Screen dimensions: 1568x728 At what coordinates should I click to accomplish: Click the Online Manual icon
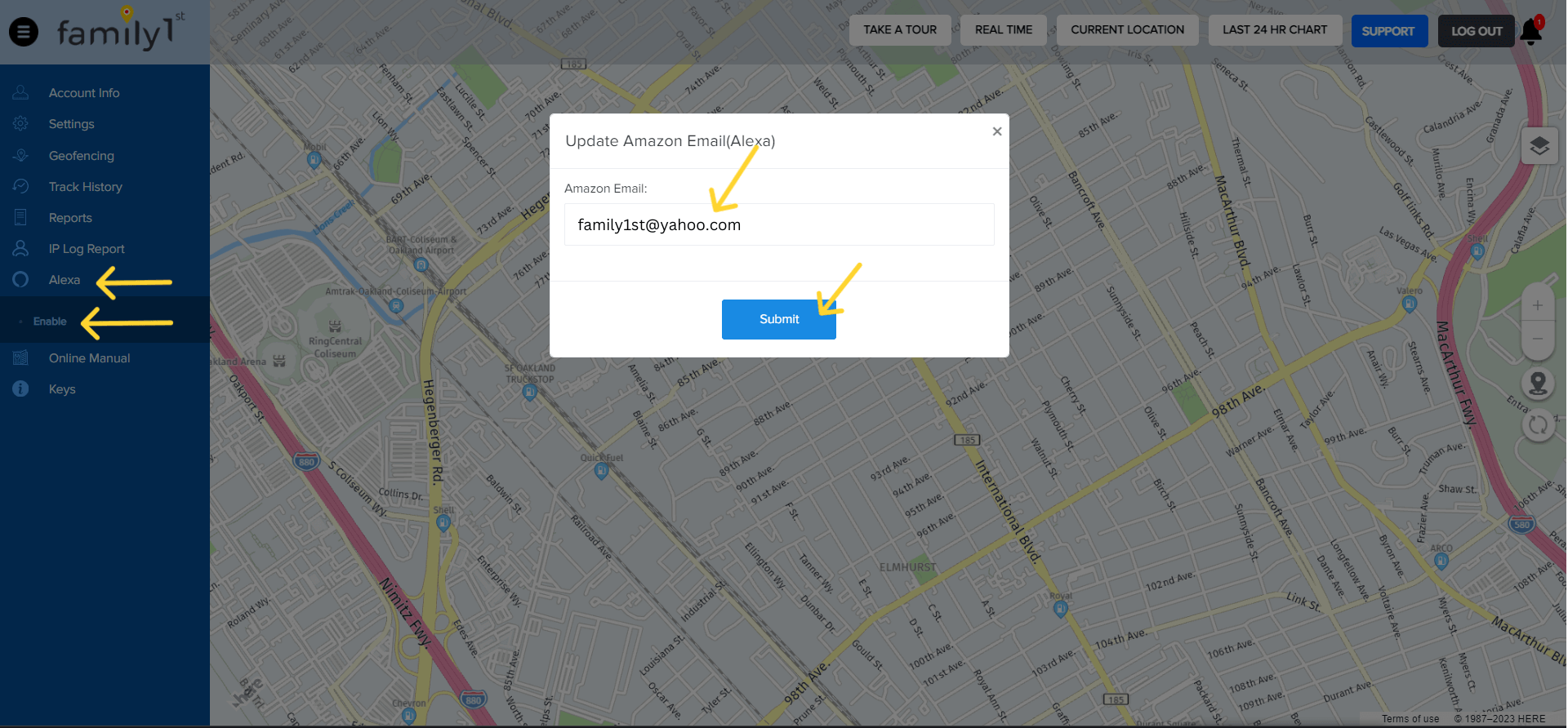20,357
